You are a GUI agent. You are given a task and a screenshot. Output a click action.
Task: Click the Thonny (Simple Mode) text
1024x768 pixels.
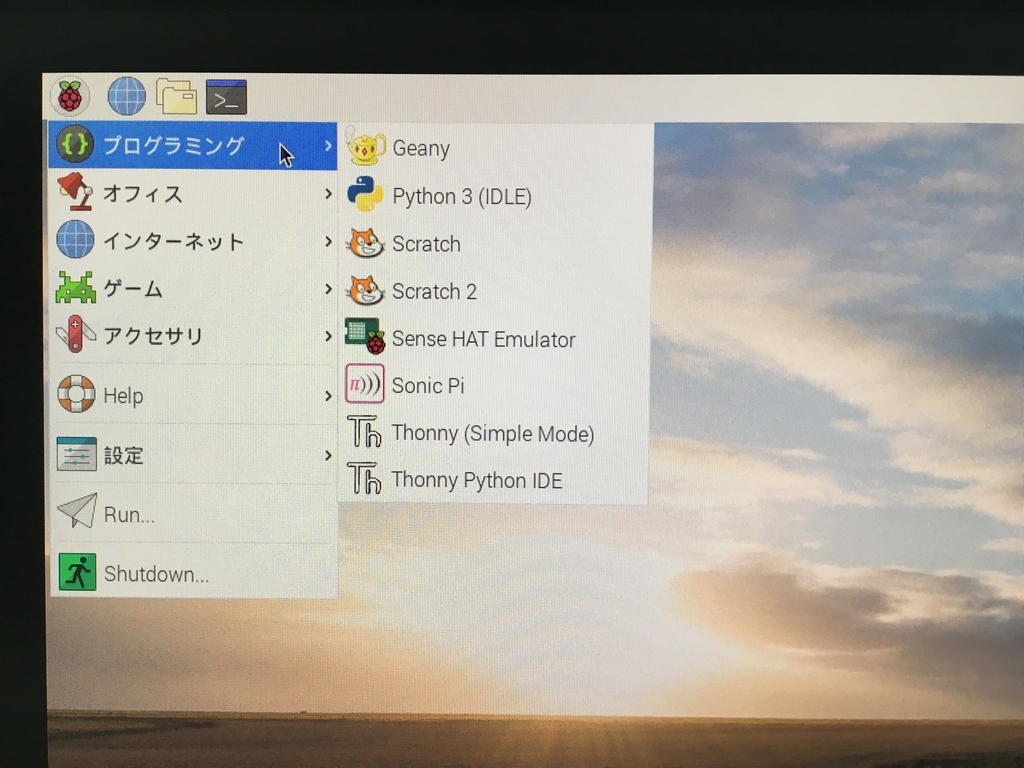pyautogui.click(x=492, y=434)
